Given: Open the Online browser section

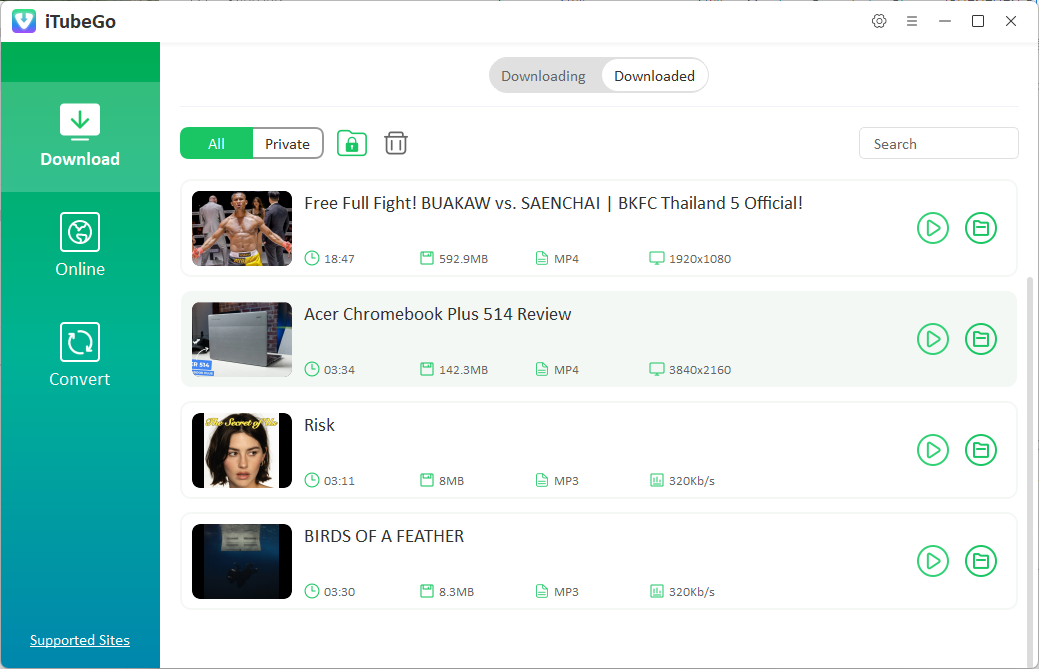Looking at the screenshot, I should click(x=80, y=245).
